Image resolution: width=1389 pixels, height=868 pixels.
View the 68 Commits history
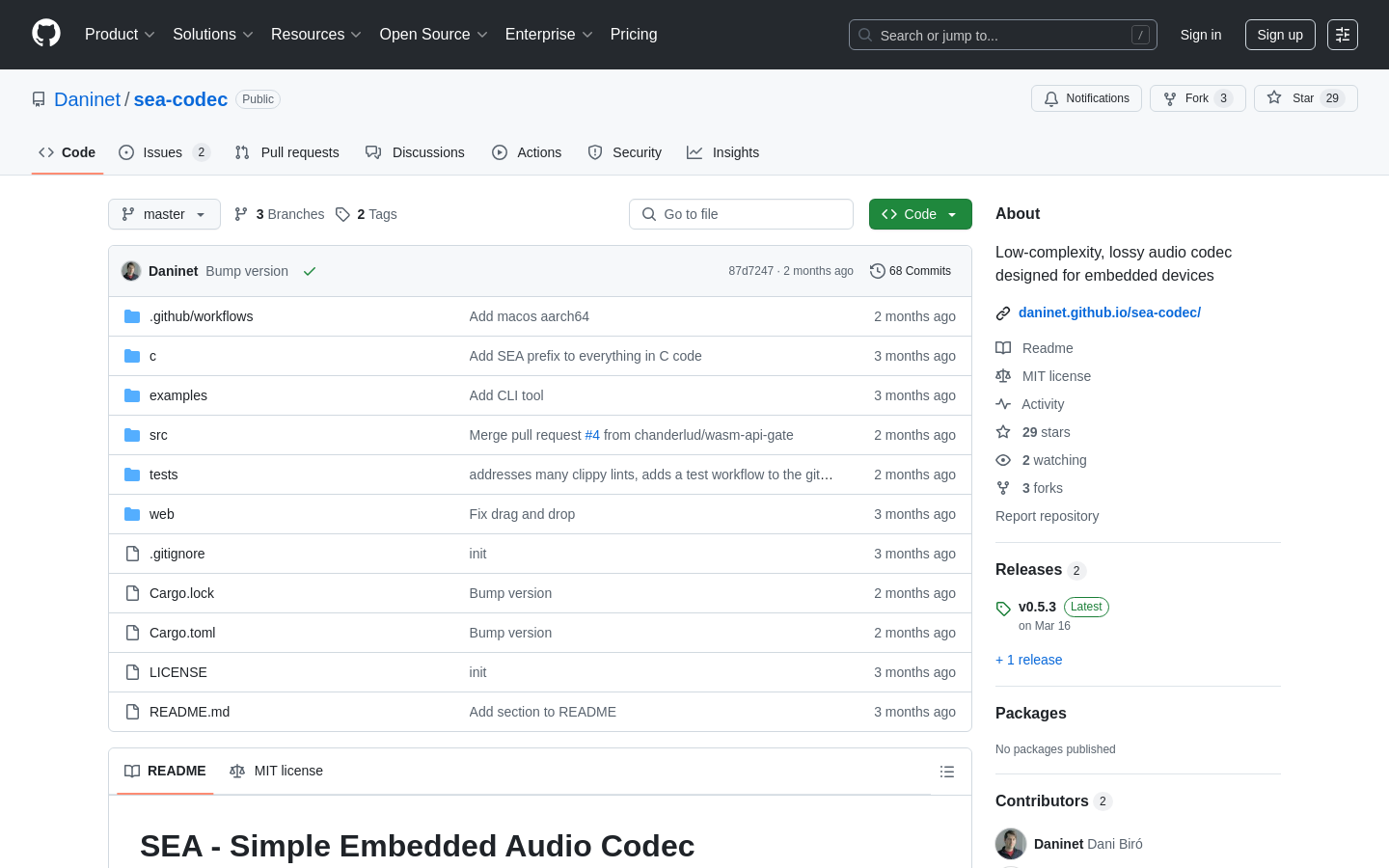(911, 271)
